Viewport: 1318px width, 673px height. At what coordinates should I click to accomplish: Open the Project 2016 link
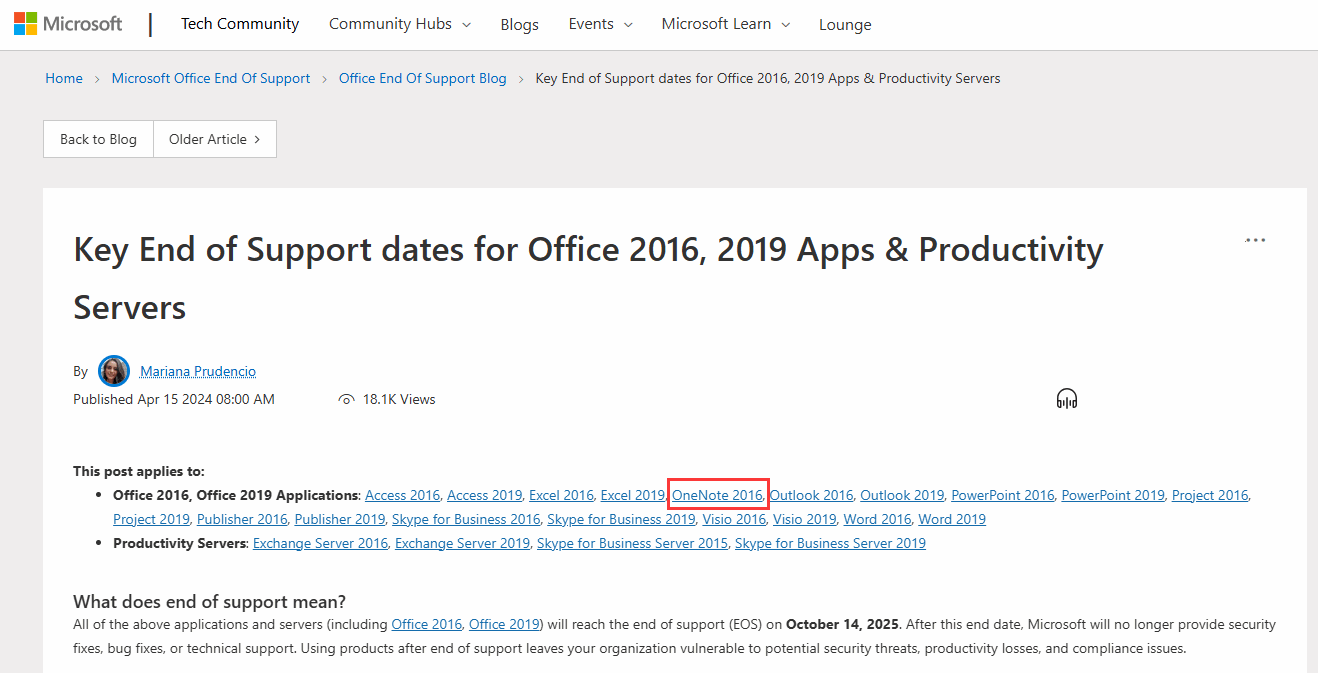1210,495
